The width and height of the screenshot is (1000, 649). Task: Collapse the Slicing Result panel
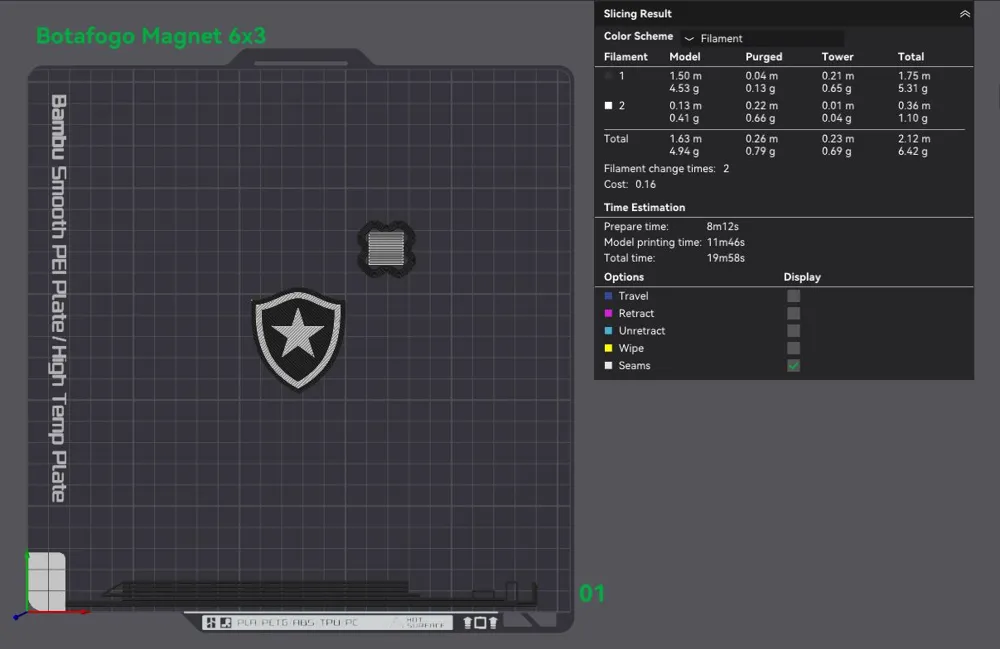point(964,13)
